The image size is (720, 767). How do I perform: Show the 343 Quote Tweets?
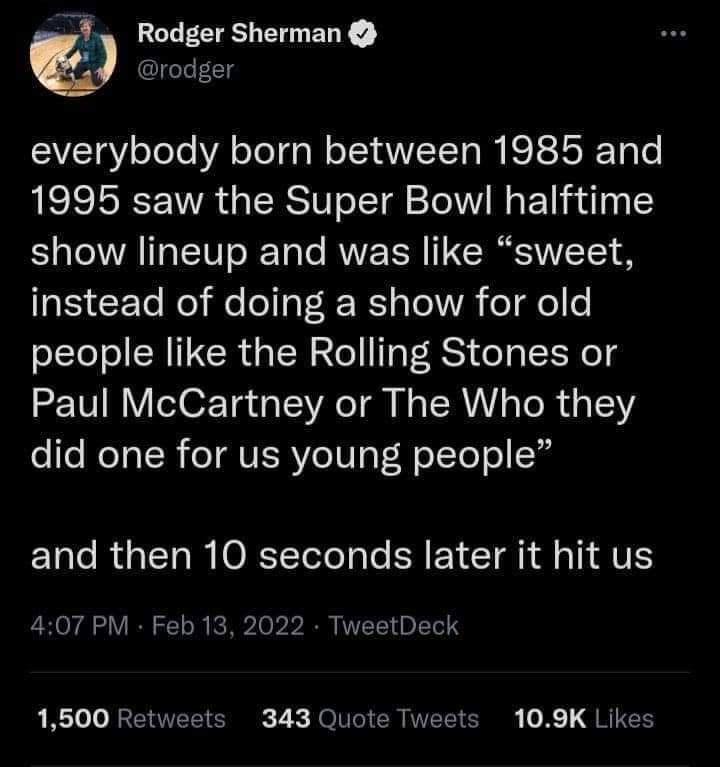tap(369, 718)
